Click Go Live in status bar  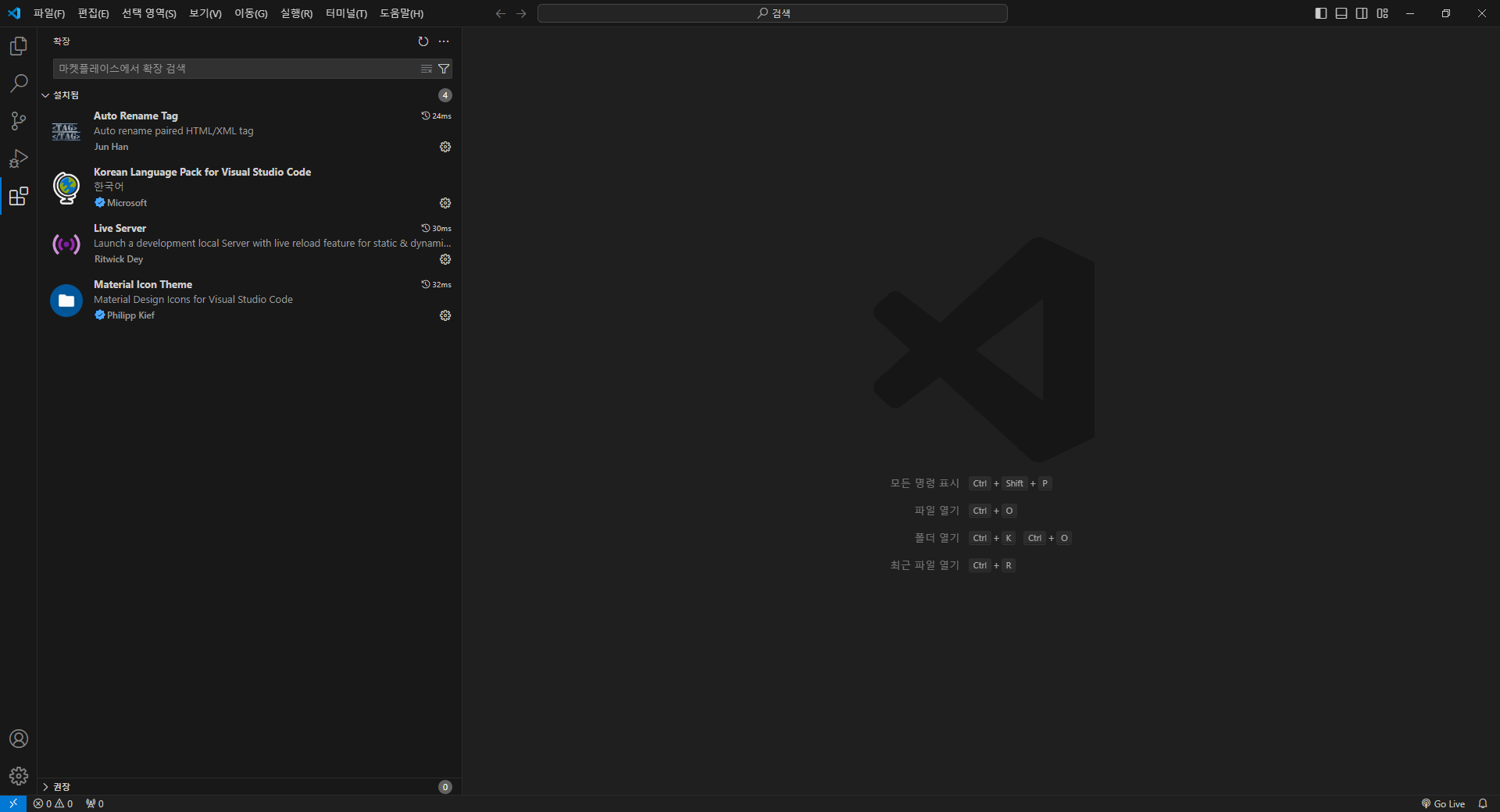1443,803
